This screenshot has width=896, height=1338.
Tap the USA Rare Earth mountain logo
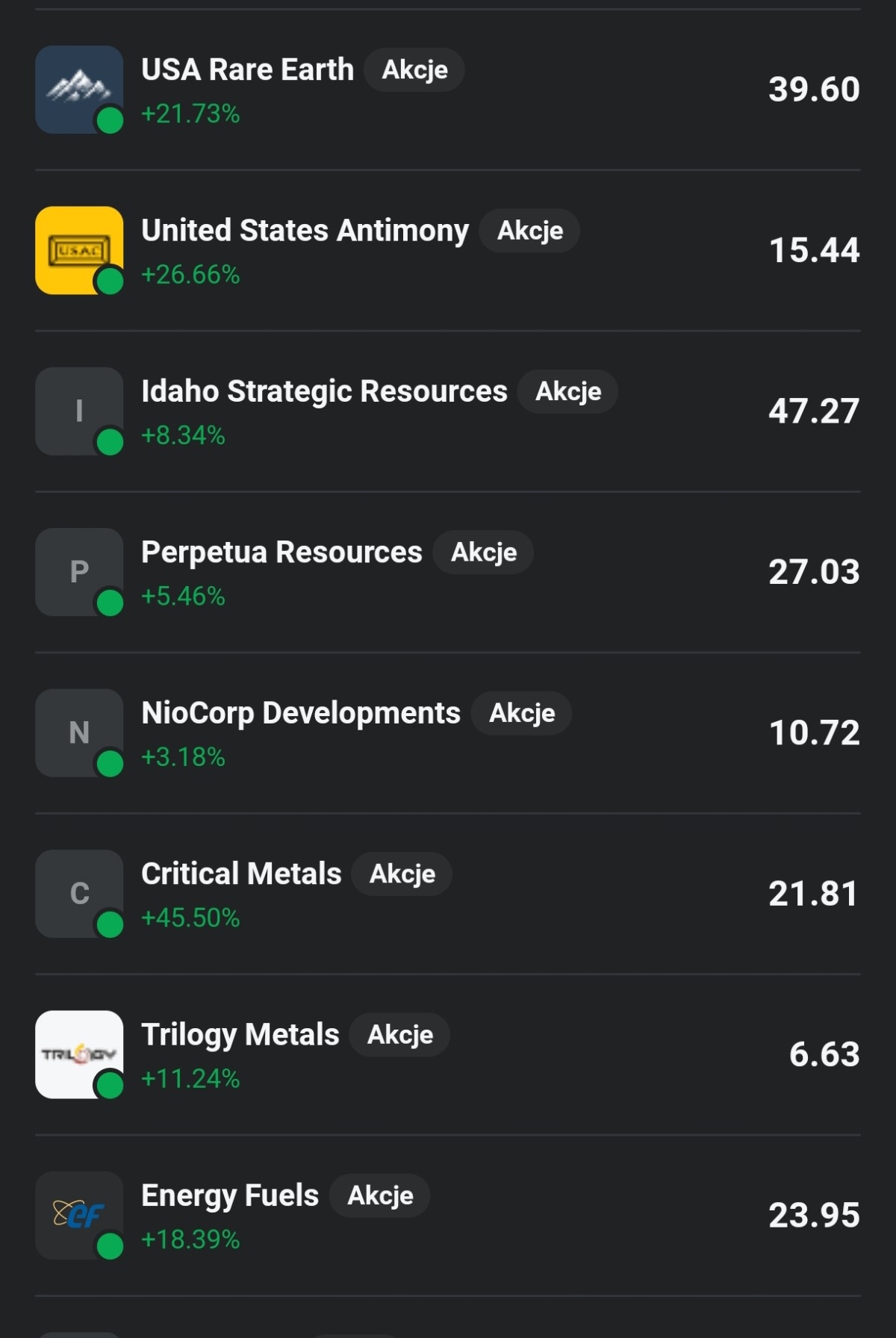79,90
